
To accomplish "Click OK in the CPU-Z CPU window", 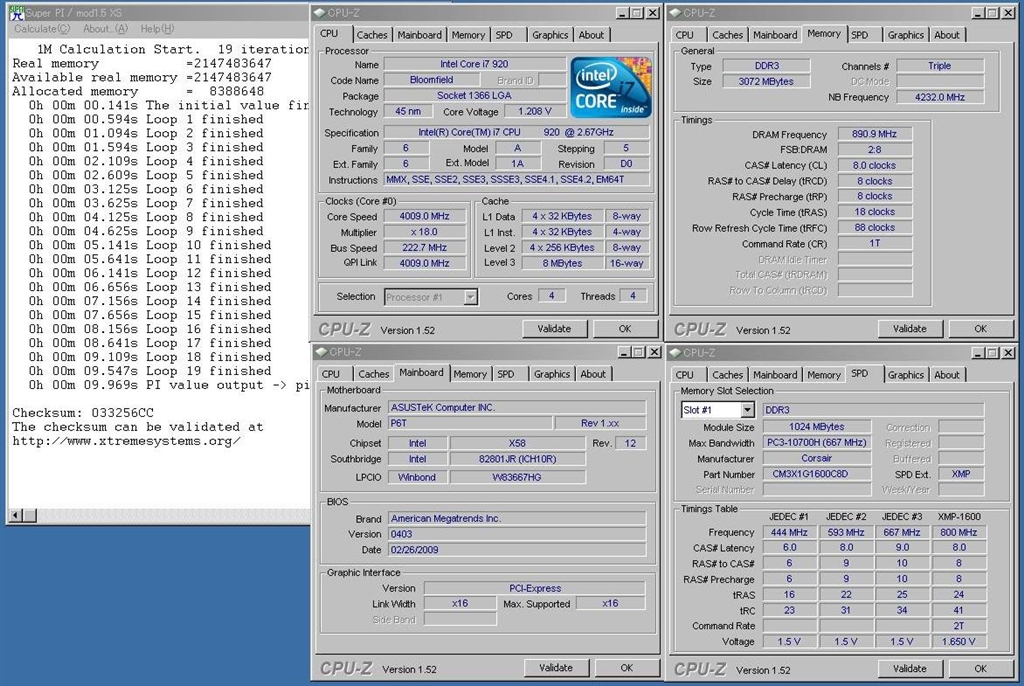I will (625, 329).
